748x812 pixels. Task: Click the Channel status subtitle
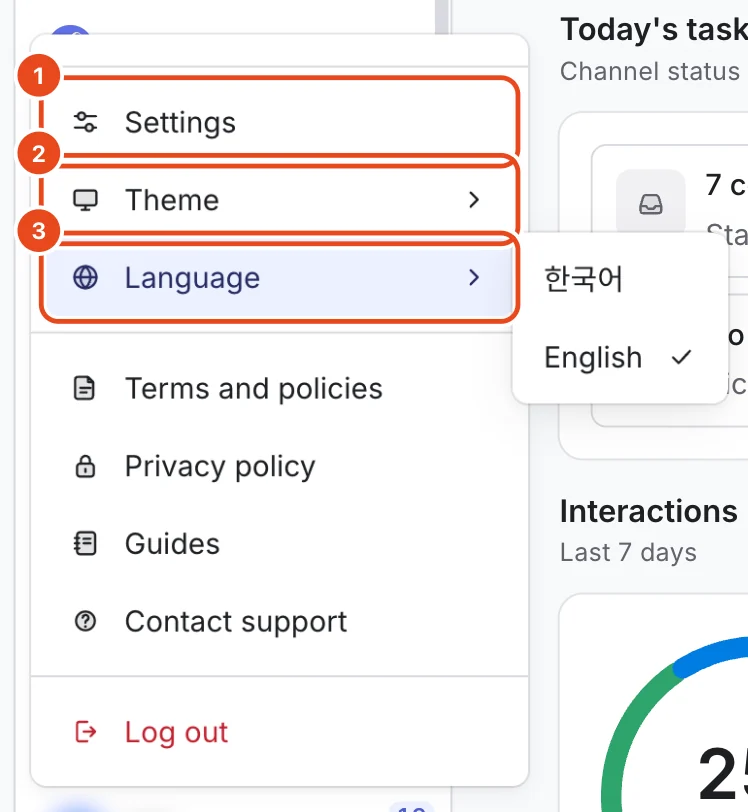point(650,71)
